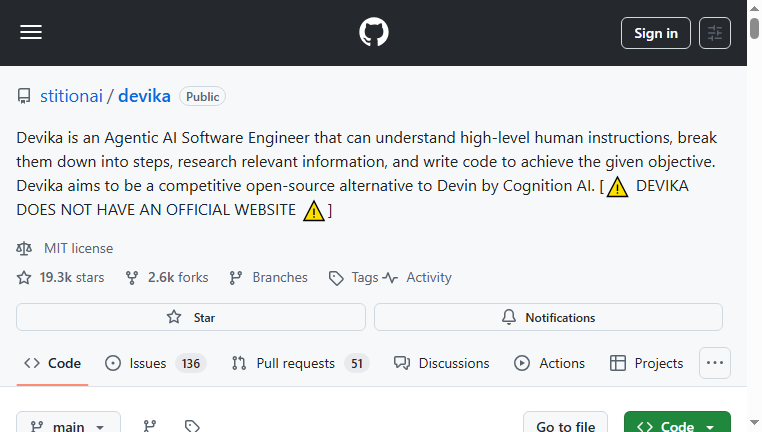Open the hamburger navigation menu
The image size is (762, 432).
(x=31, y=33)
